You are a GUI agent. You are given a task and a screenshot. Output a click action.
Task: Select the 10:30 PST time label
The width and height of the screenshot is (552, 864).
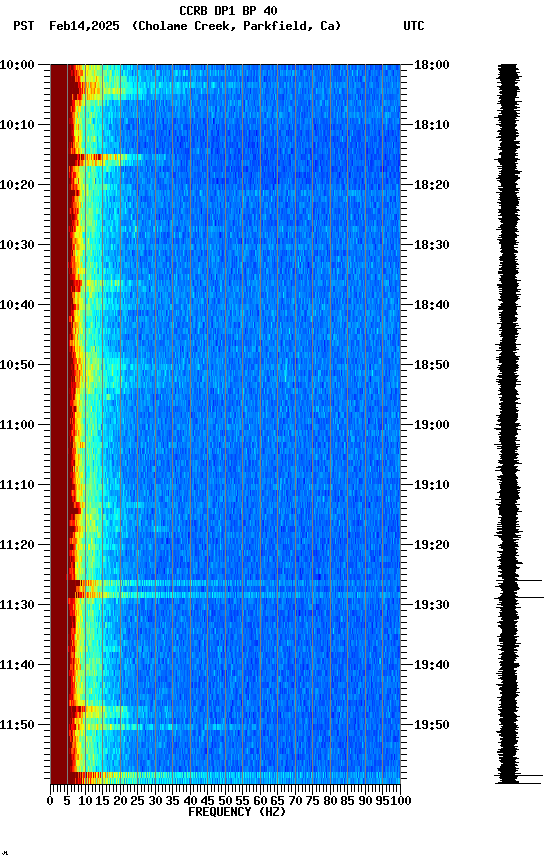click(x=17, y=245)
